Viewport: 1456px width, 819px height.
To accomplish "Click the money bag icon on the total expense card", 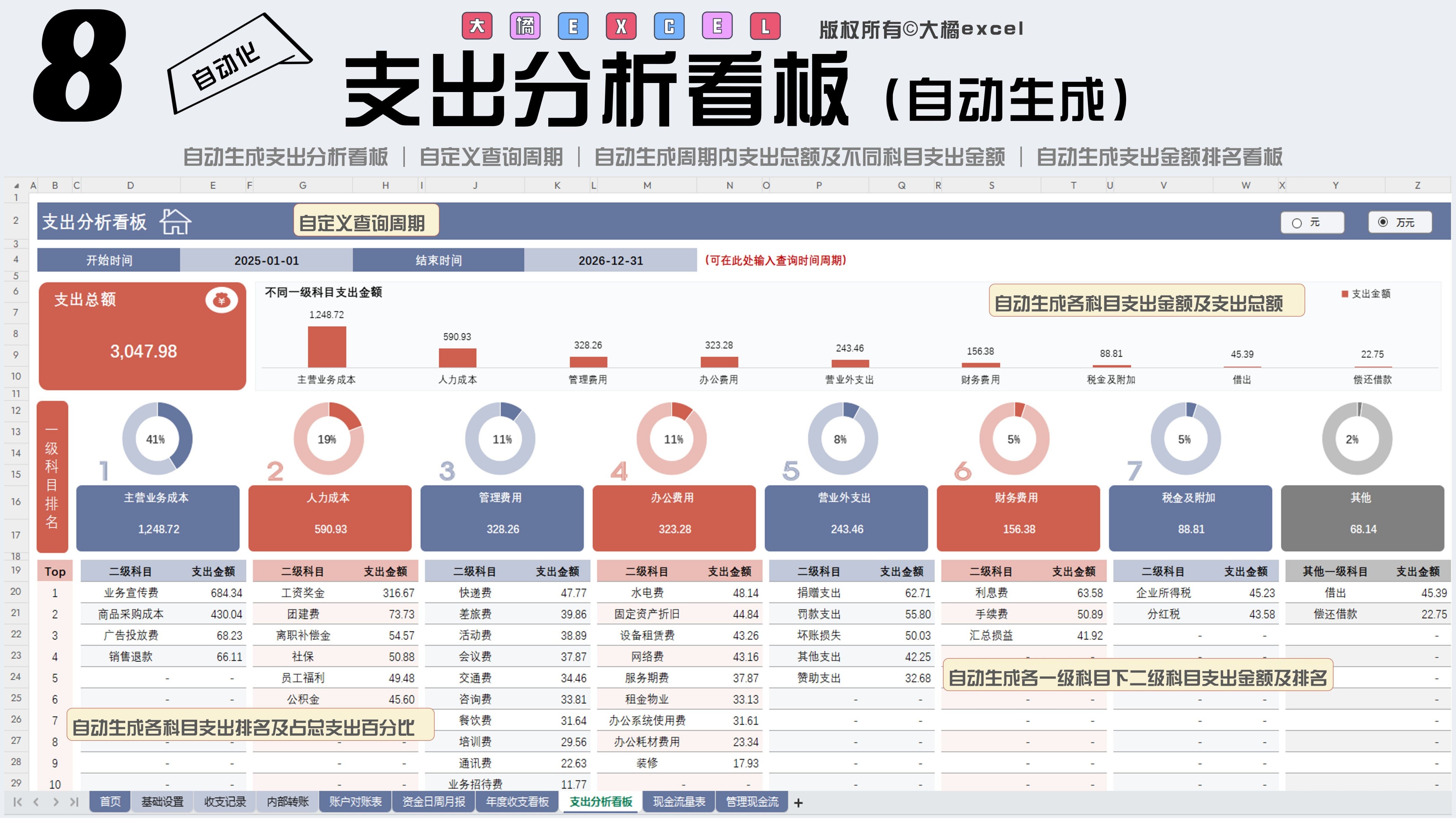I will [221, 300].
